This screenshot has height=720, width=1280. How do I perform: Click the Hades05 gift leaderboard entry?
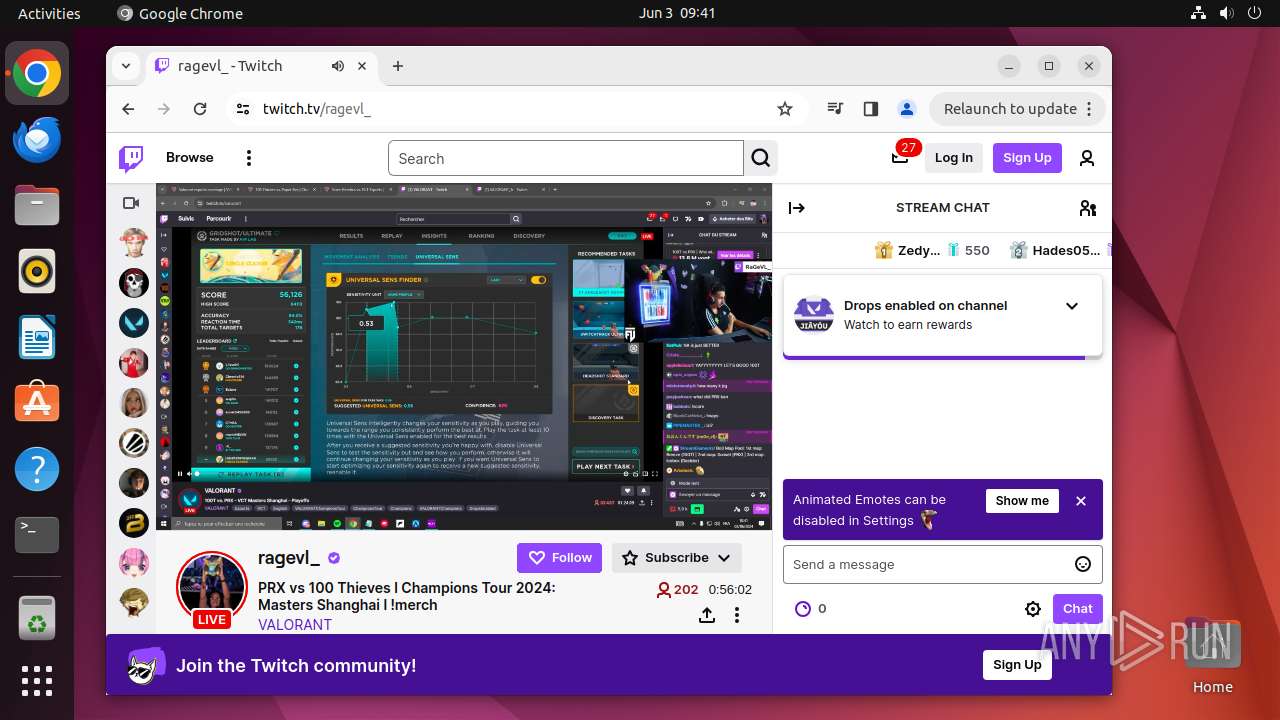click(x=1054, y=250)
